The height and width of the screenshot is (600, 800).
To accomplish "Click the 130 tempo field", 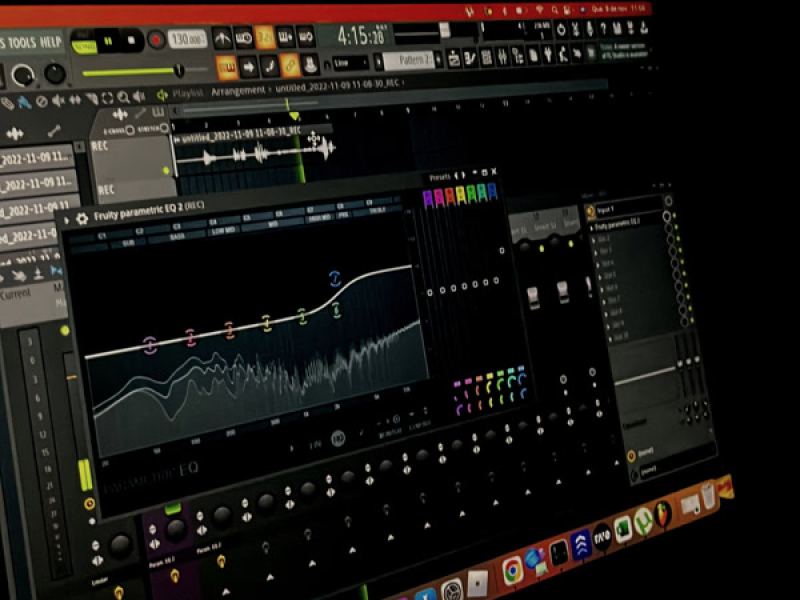I will click(x=185, y=39).
